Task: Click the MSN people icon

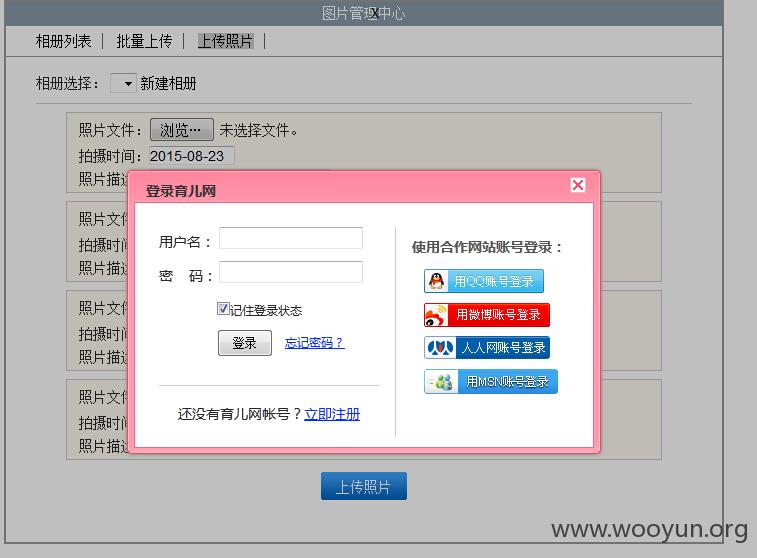Action: [x=441, y=382]
